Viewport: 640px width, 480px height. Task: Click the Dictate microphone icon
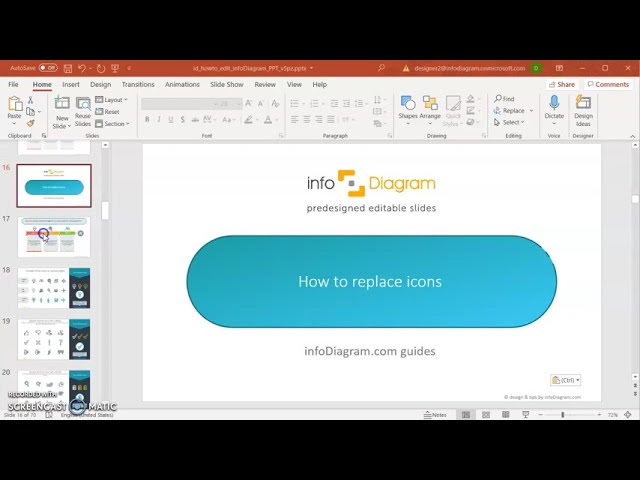coord(554,102)
